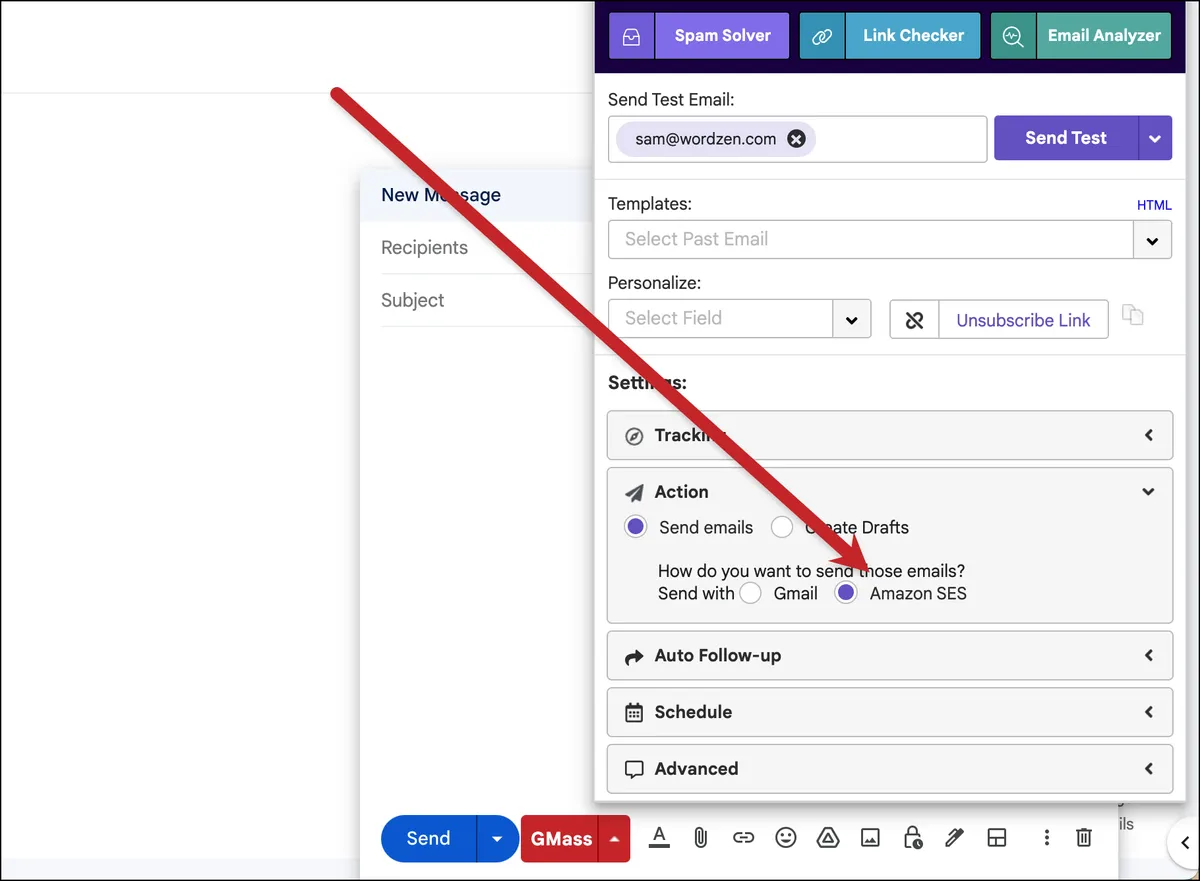
Task: Click the Email Analyzer magnifier icon
Action: click(x=1013, y=35)
